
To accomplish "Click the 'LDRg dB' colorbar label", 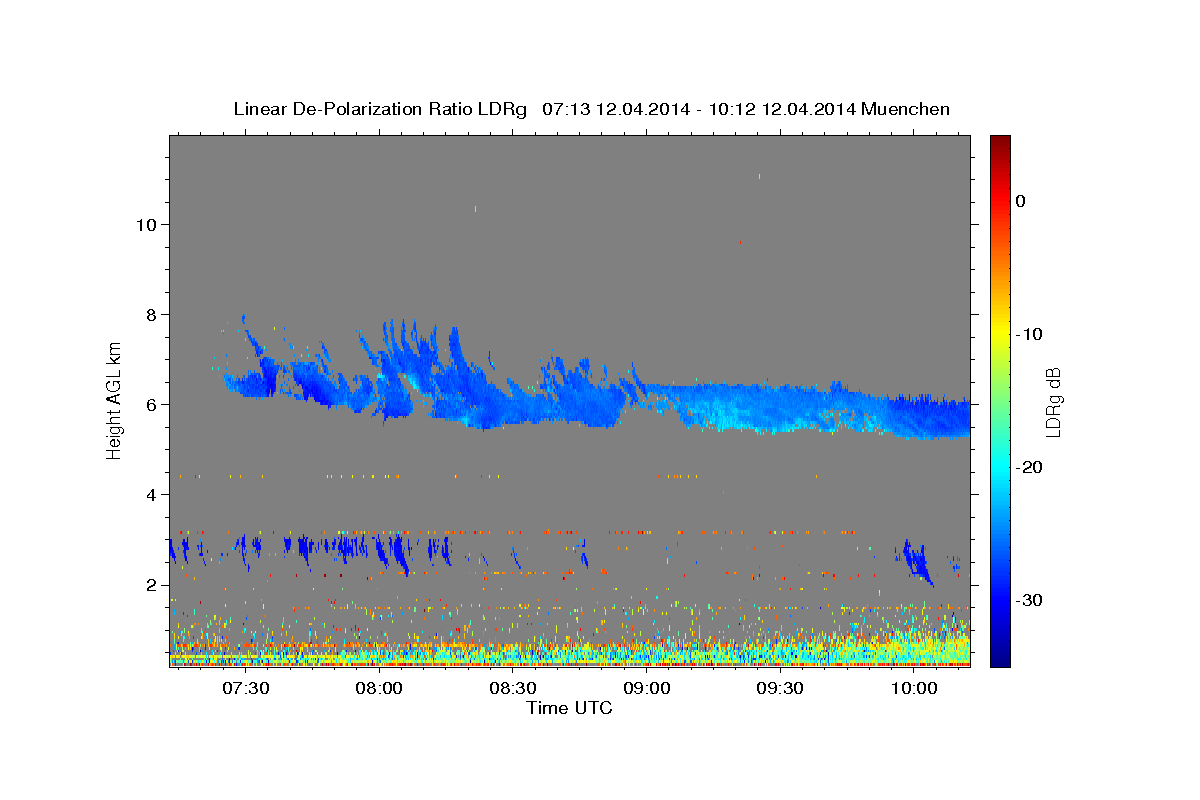I will (x=1053, y=401).
